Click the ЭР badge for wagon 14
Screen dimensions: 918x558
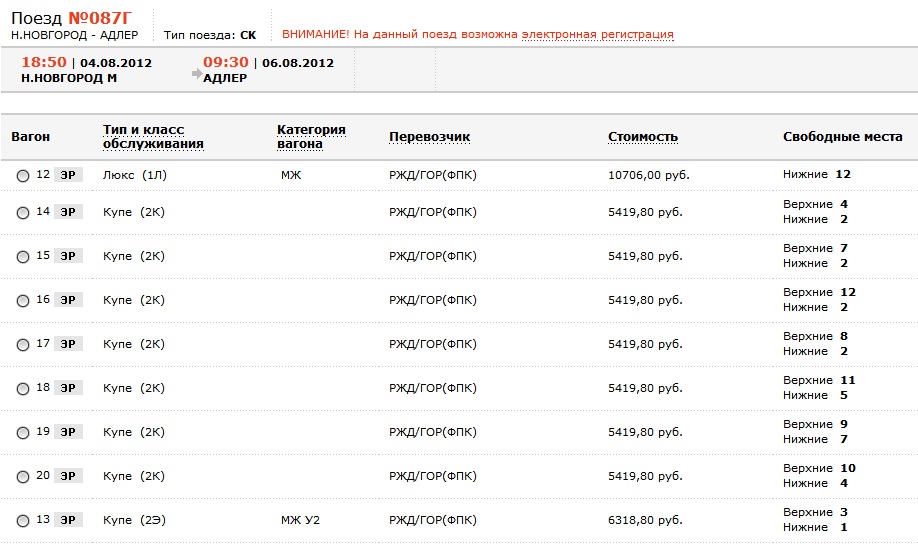point(68,212)
